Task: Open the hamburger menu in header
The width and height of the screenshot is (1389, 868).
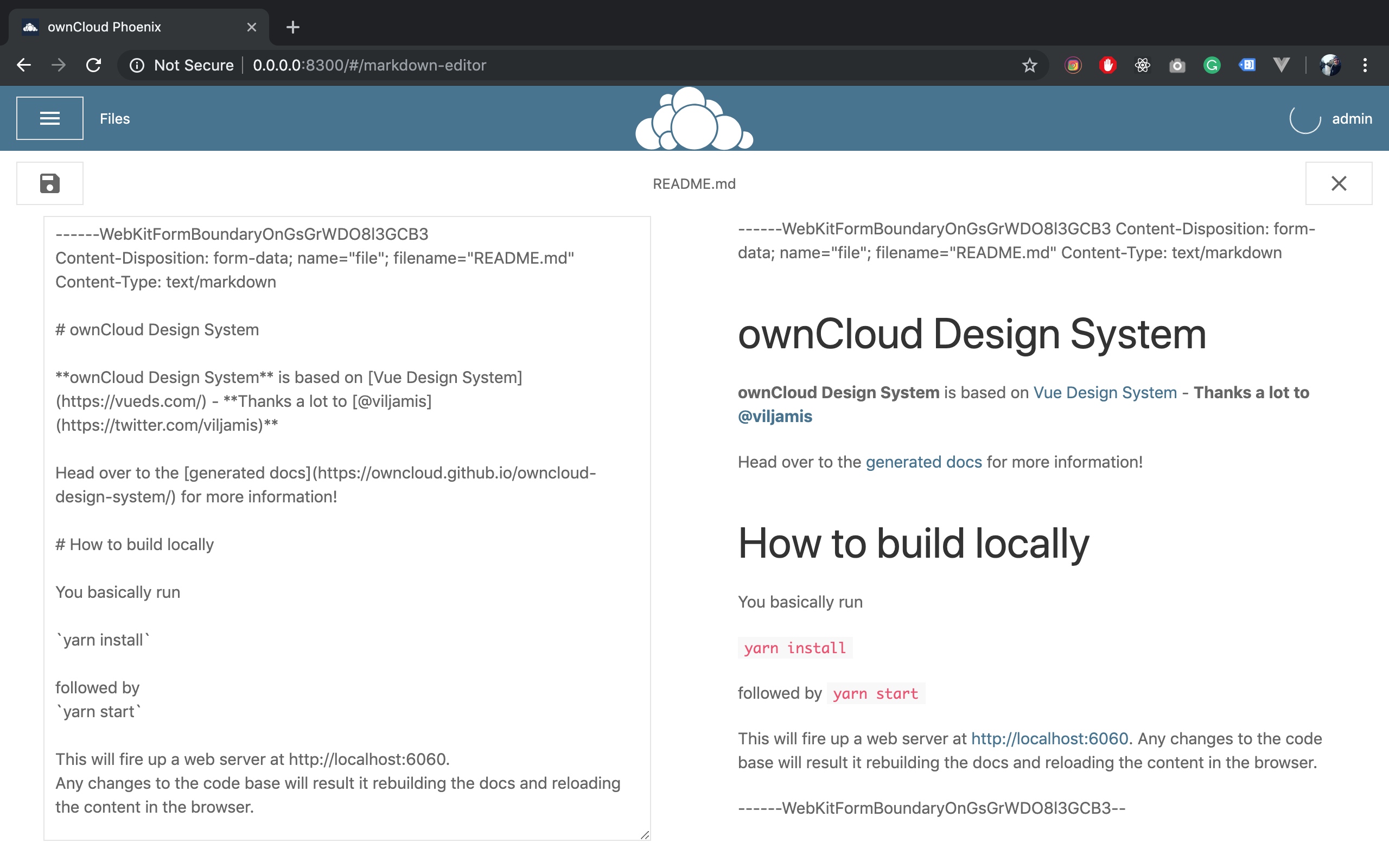Action: point(50,118)
